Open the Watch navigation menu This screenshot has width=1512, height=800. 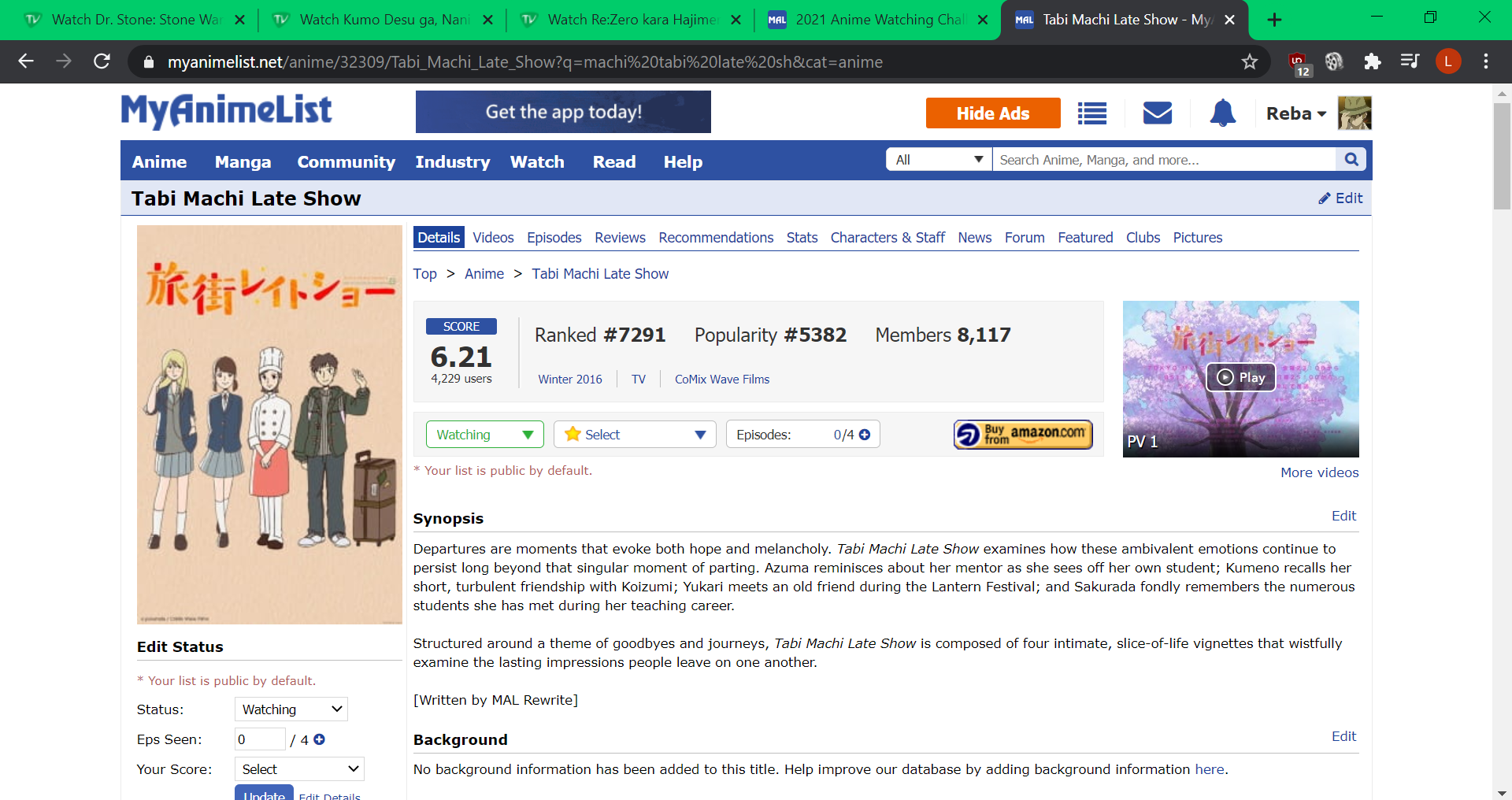(537, 162)
